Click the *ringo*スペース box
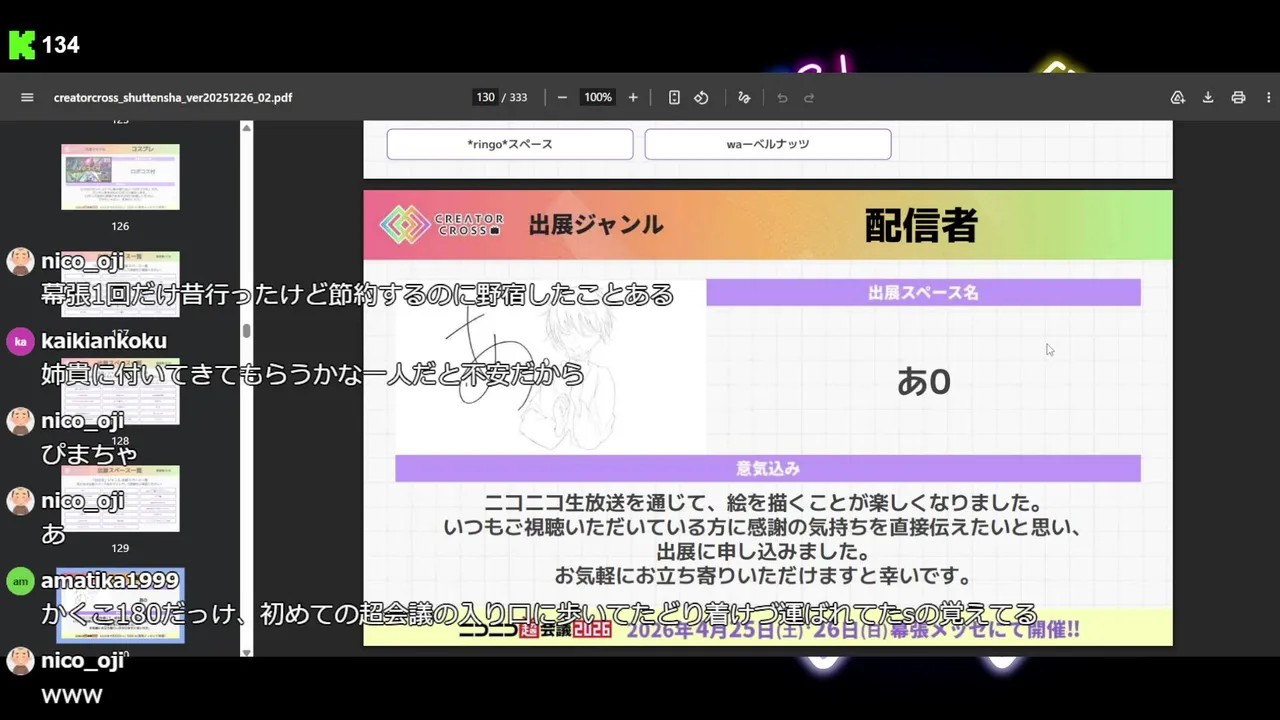The width and height of the screenshot is (1280, 720). tap(510, 144)
